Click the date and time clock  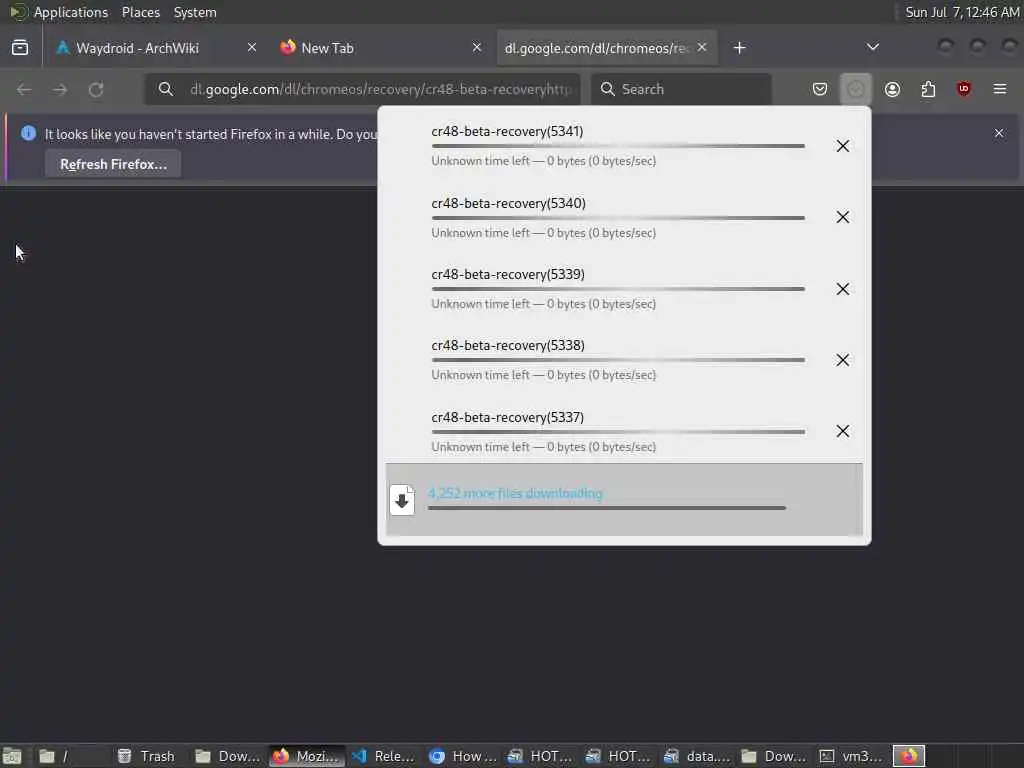(962, 12)
